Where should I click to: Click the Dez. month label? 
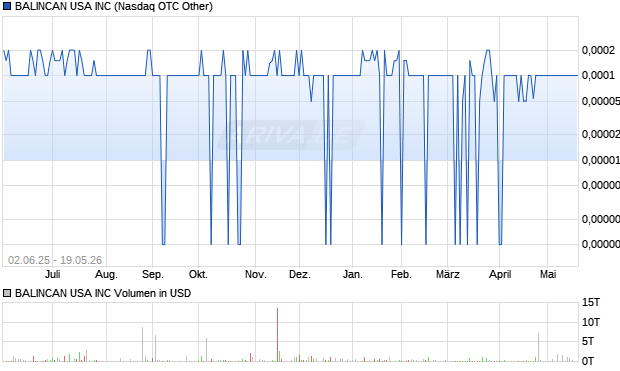coord(300,274)
